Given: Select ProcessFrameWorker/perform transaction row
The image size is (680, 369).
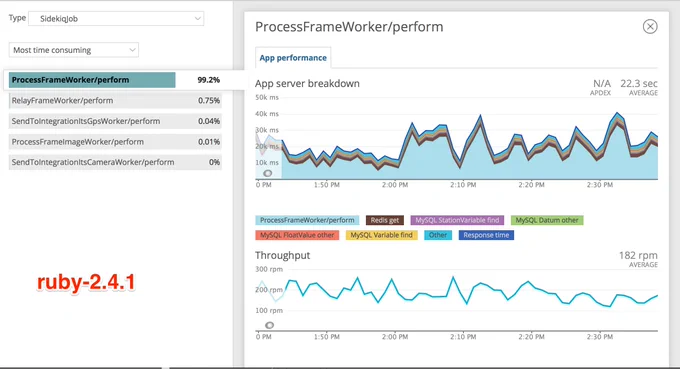Looking at the screenshot, I should coord(115,80).
